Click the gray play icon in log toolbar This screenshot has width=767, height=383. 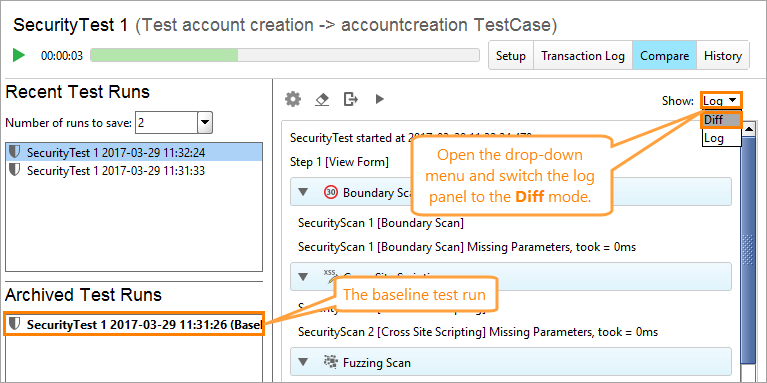click(x=380, y=99)
